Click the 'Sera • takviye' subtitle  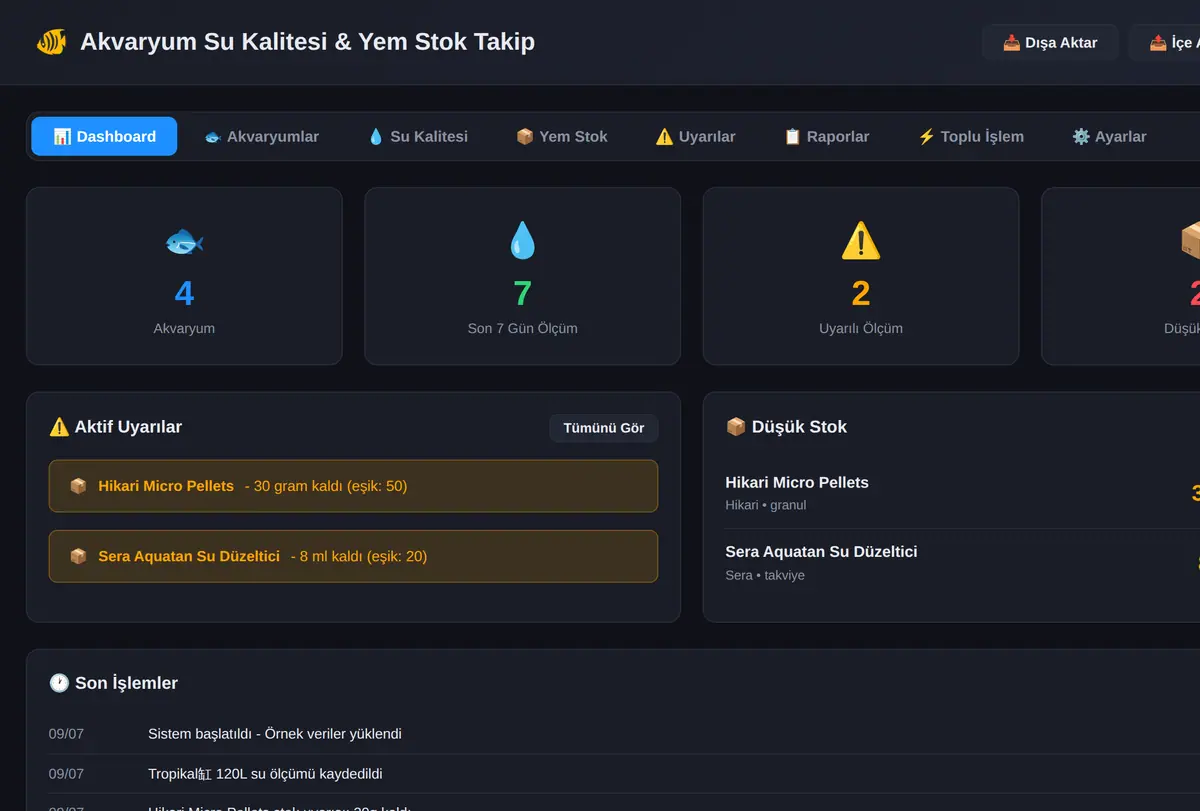[x=765, y=575]
